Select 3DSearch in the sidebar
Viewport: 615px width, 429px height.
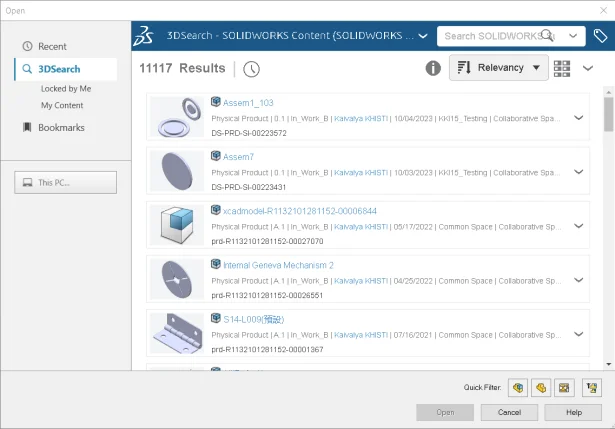(66, 69)
